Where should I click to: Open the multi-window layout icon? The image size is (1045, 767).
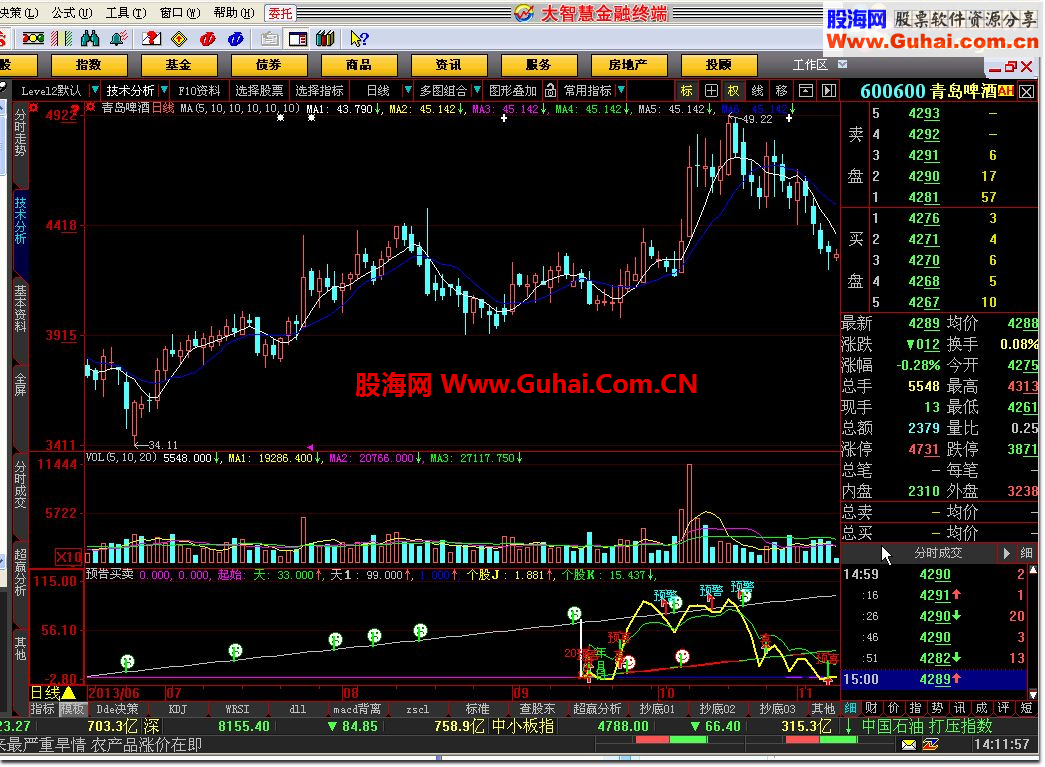299,37
